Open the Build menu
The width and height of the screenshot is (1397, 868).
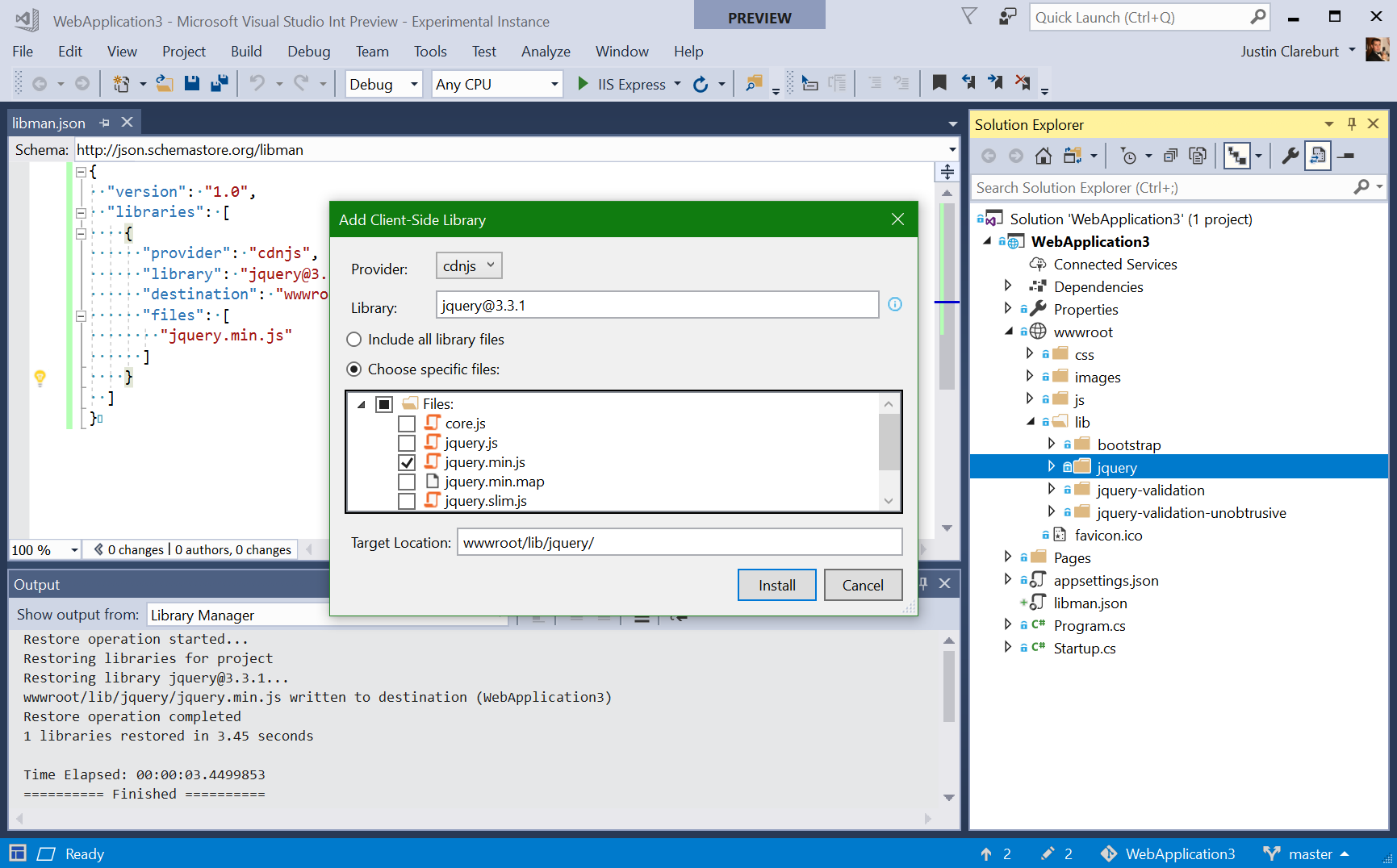point(246,51)
